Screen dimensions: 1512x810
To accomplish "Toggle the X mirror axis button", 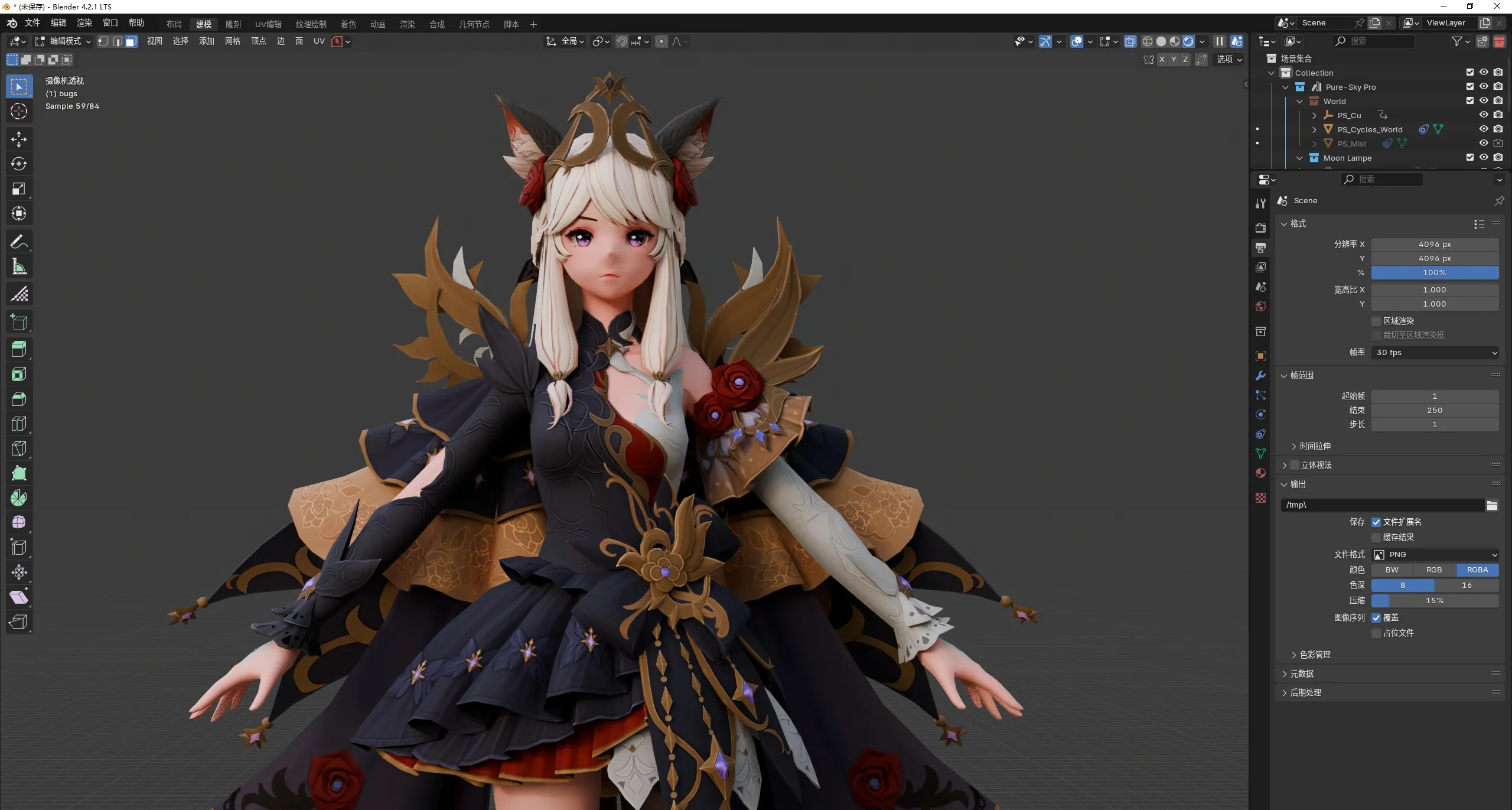I will 1162,59.
